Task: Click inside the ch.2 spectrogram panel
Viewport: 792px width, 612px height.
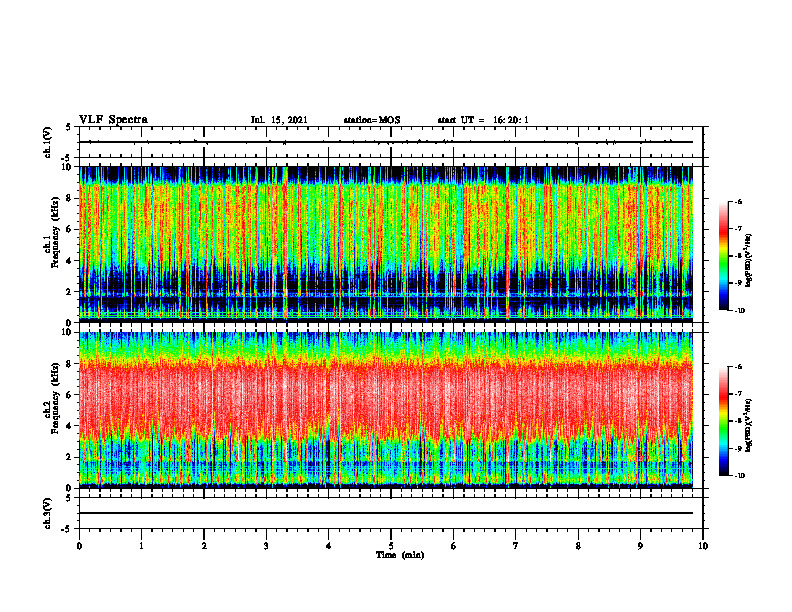Action: tap(386, 410)
